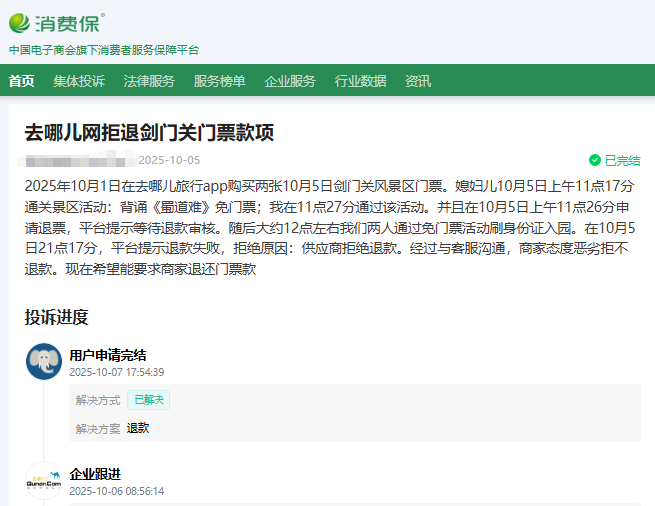Click the green 已完结 checkmark icon
This screenshot has width=655, height=506.
click(x=595, y=160)
